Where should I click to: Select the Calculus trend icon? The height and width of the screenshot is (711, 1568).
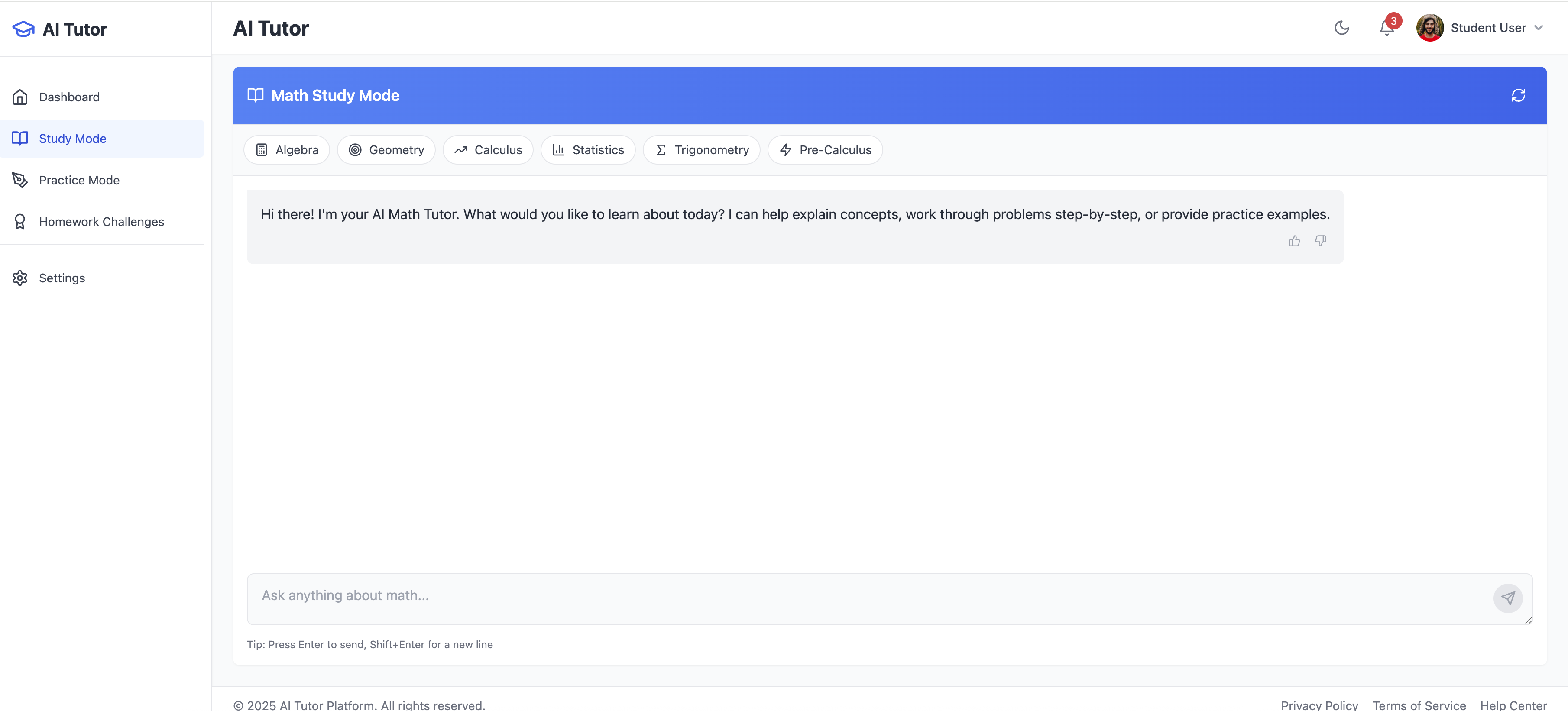coord(461,150)
